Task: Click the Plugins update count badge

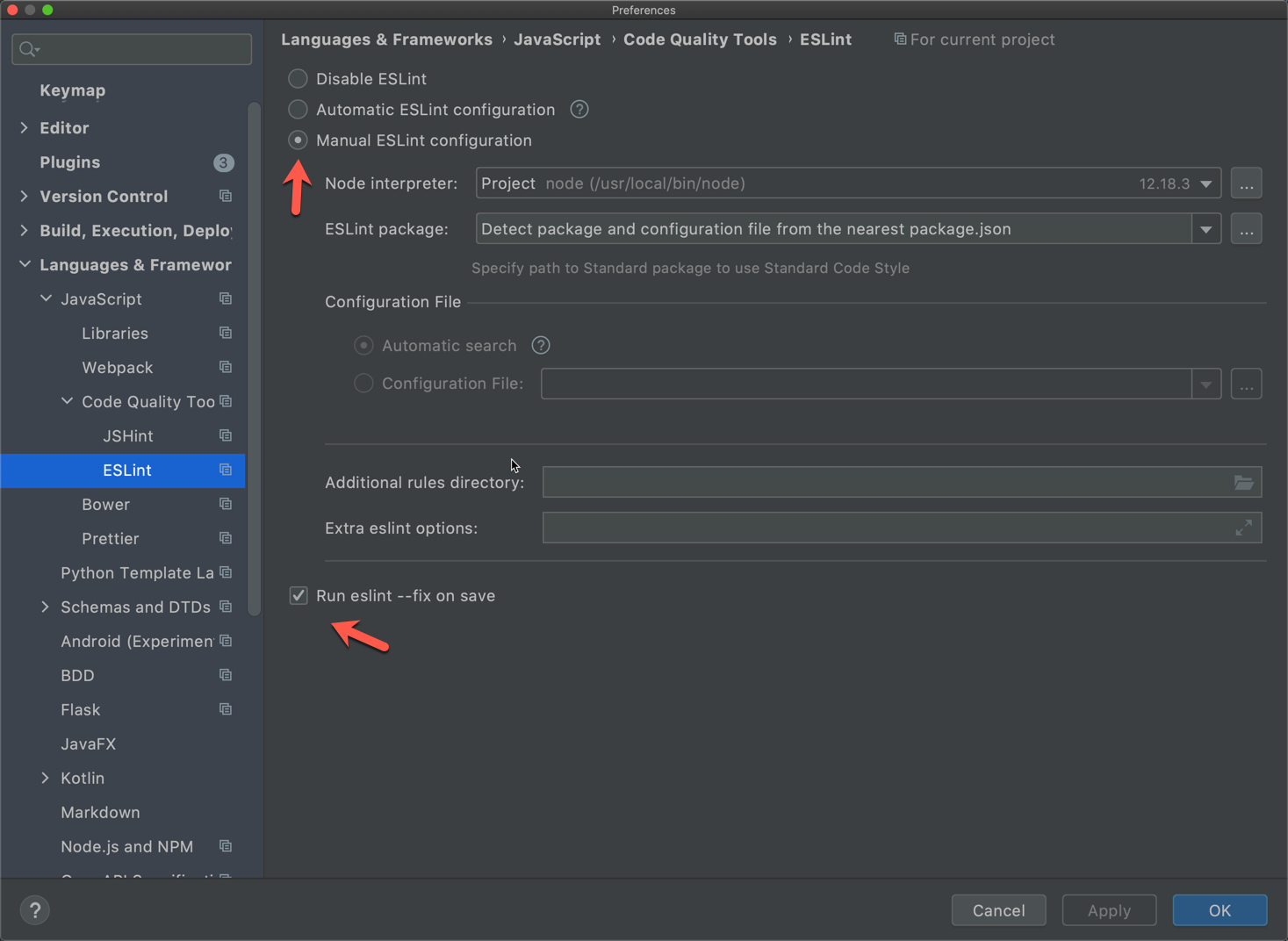Action: point(224,163)
